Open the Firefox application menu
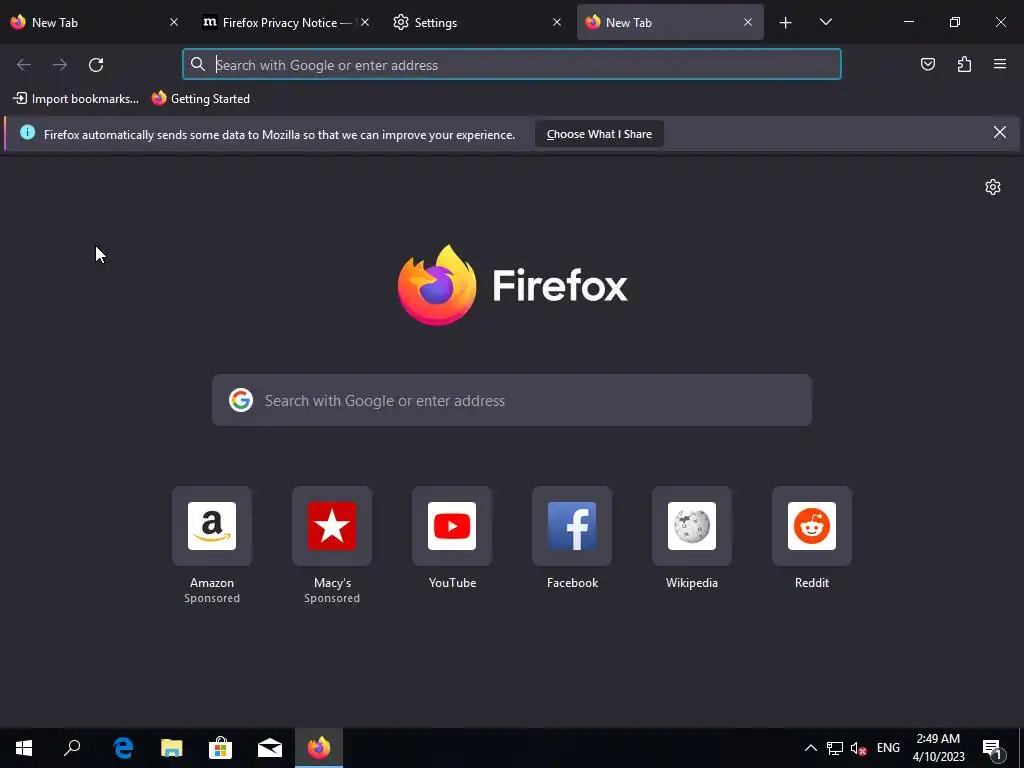The height and width of the screenshot is (768, 1024). (x=1000, y=64)
